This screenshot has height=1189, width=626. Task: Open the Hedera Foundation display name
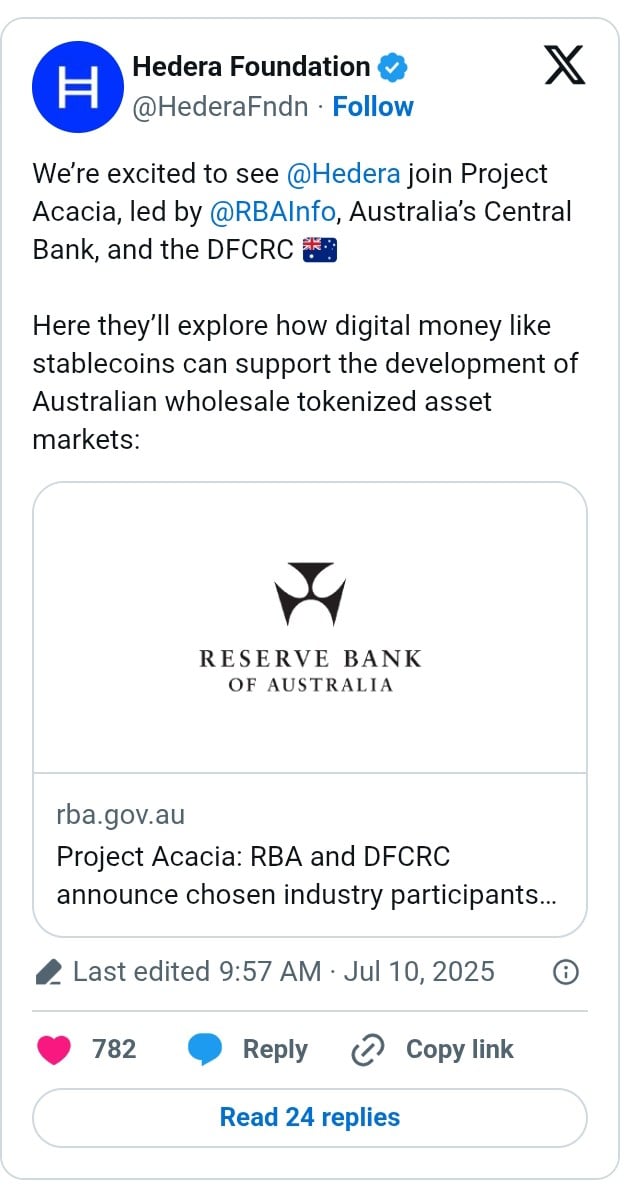[251, 67]
